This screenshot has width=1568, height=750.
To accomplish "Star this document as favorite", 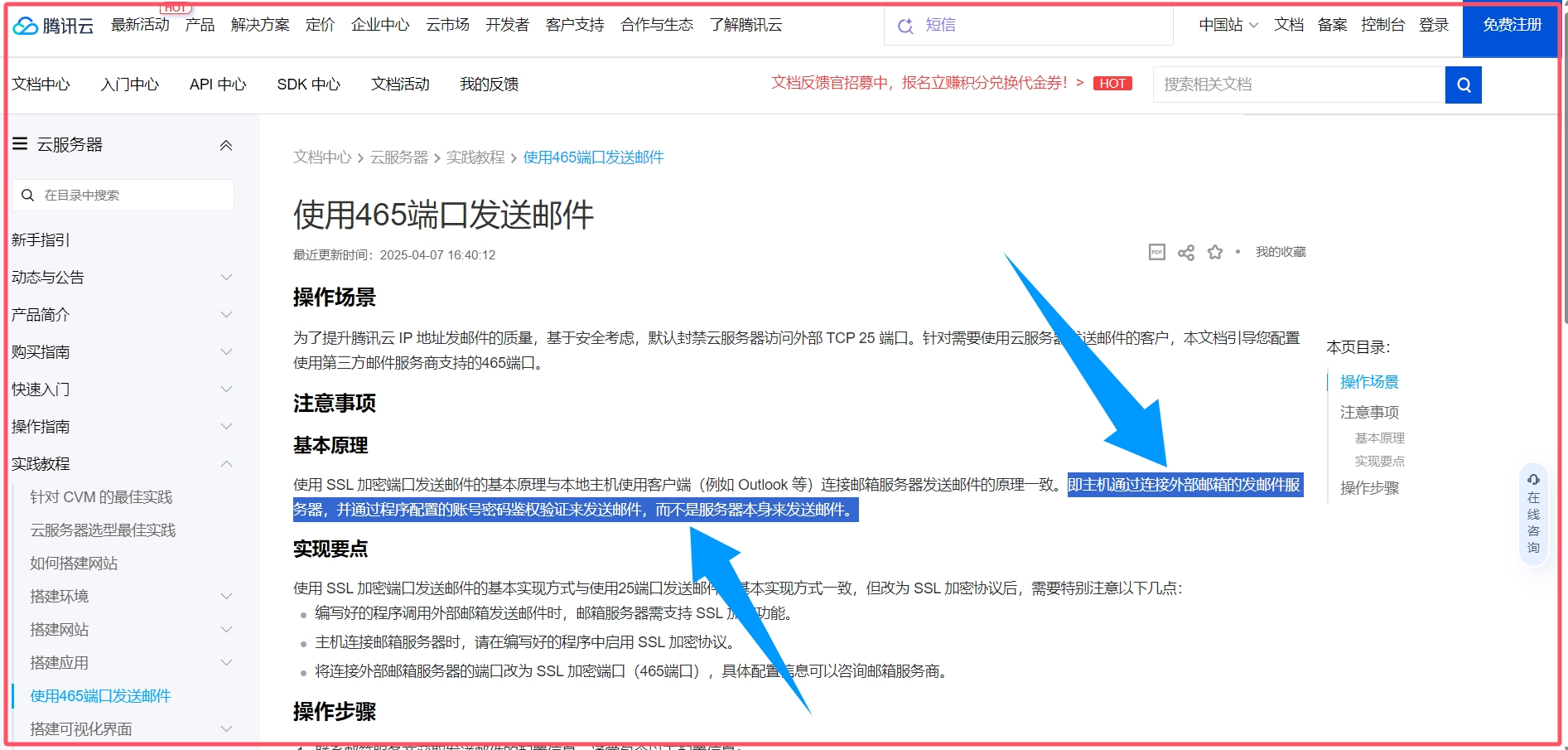I will [x=1215, y=252].
